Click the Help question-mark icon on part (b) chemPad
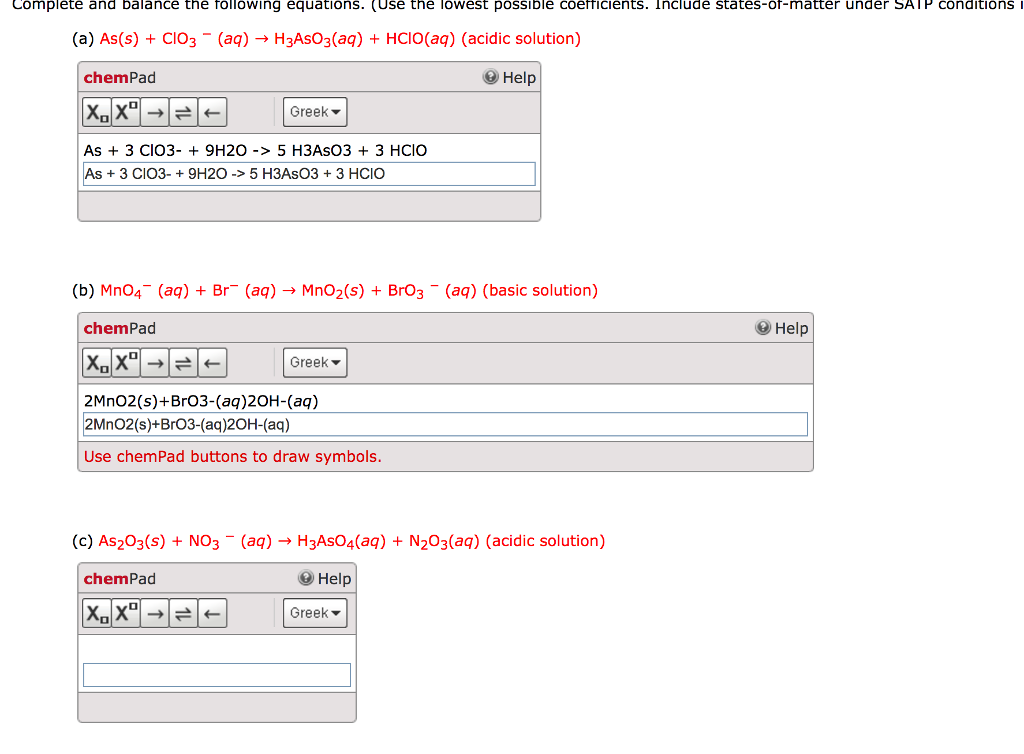 click(x=763, y=327)
